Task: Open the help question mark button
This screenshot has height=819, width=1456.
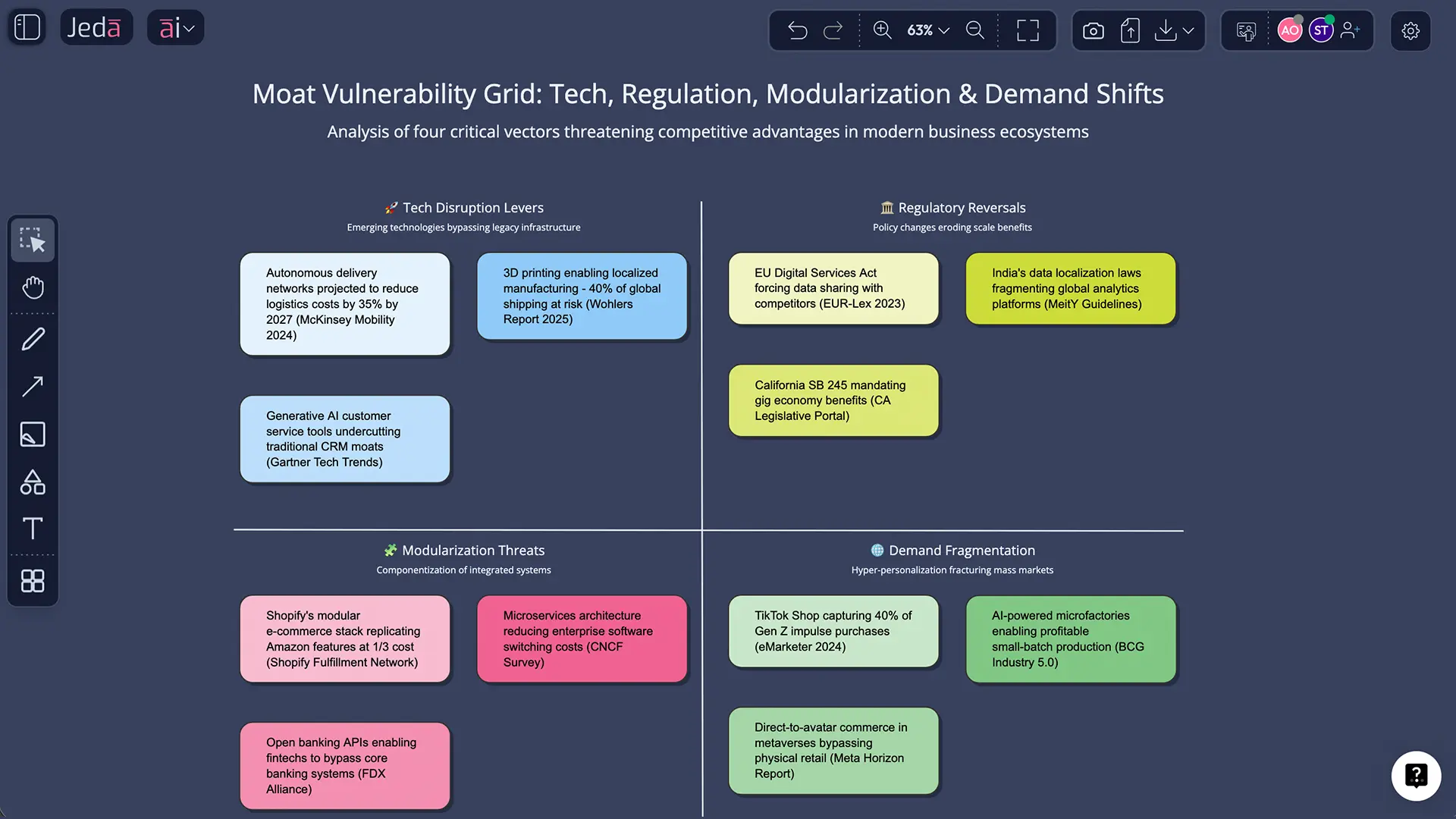Action: (1416, 776)
